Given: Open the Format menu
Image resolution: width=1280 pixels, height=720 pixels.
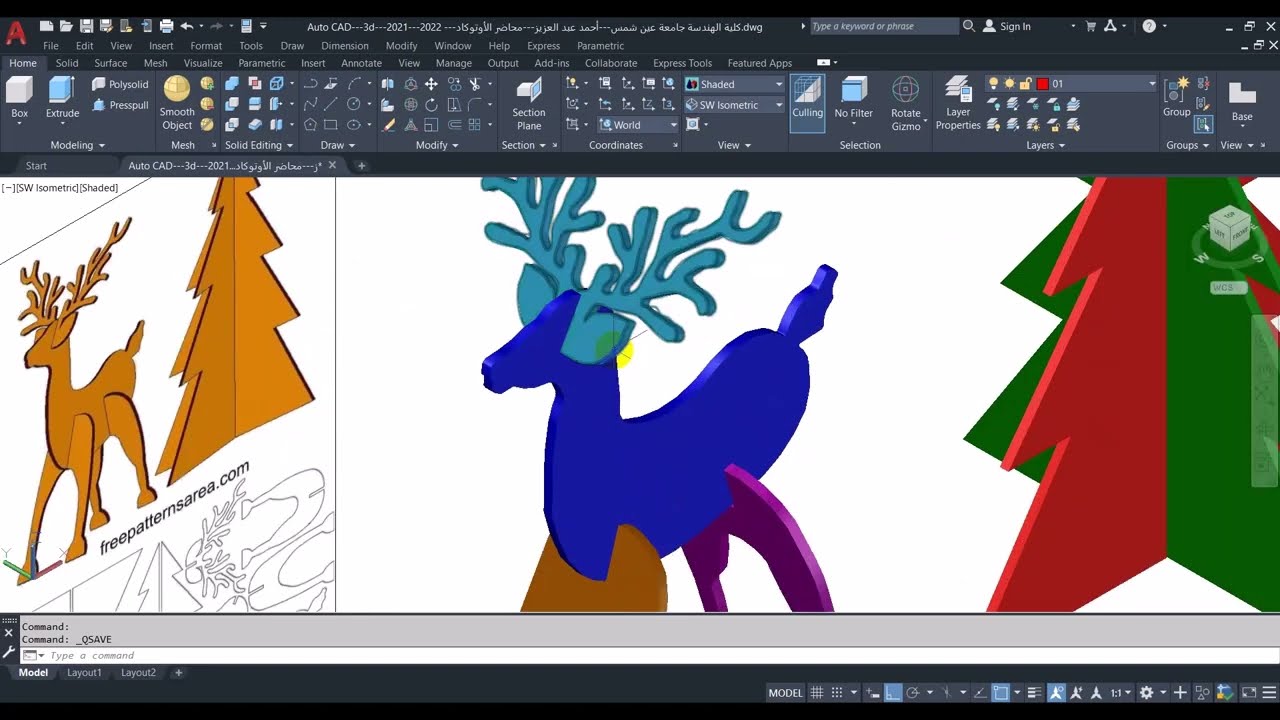Looking at the screenshot, I should pos(206,46).
